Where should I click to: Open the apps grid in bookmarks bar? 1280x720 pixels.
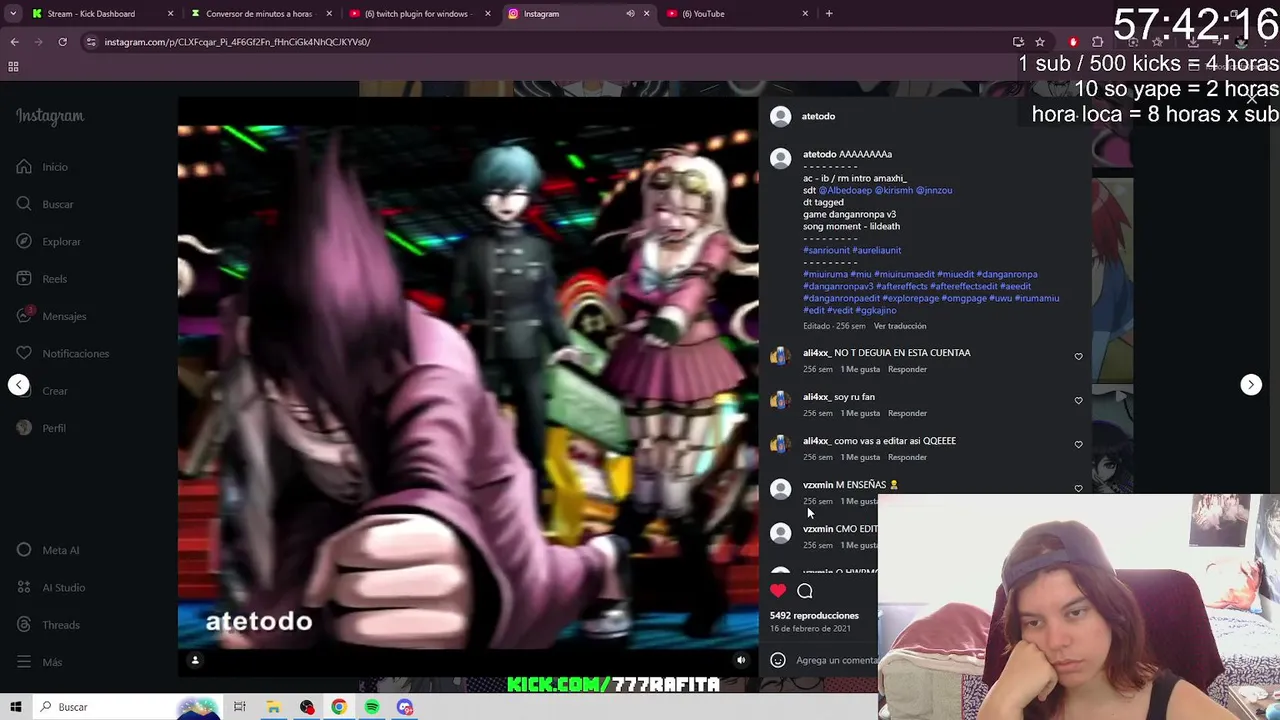(13, 67)
